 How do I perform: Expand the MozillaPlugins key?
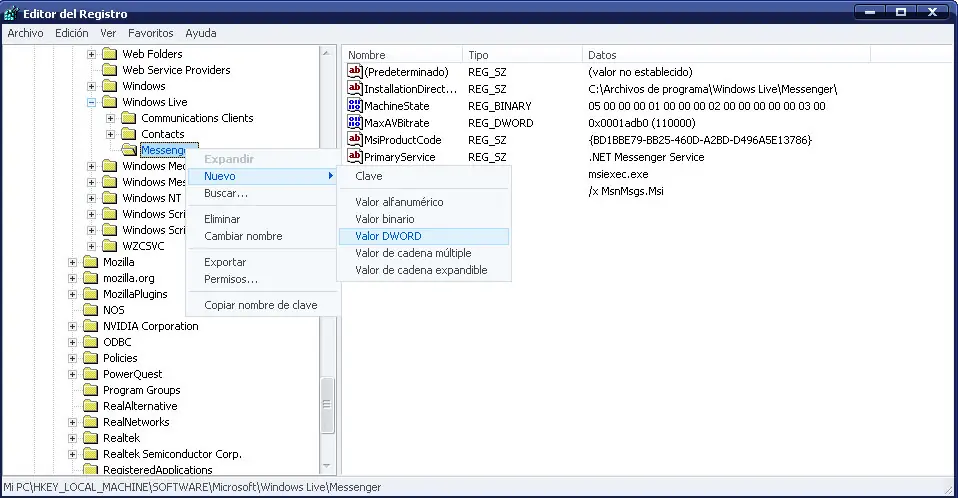coord(72,294)
